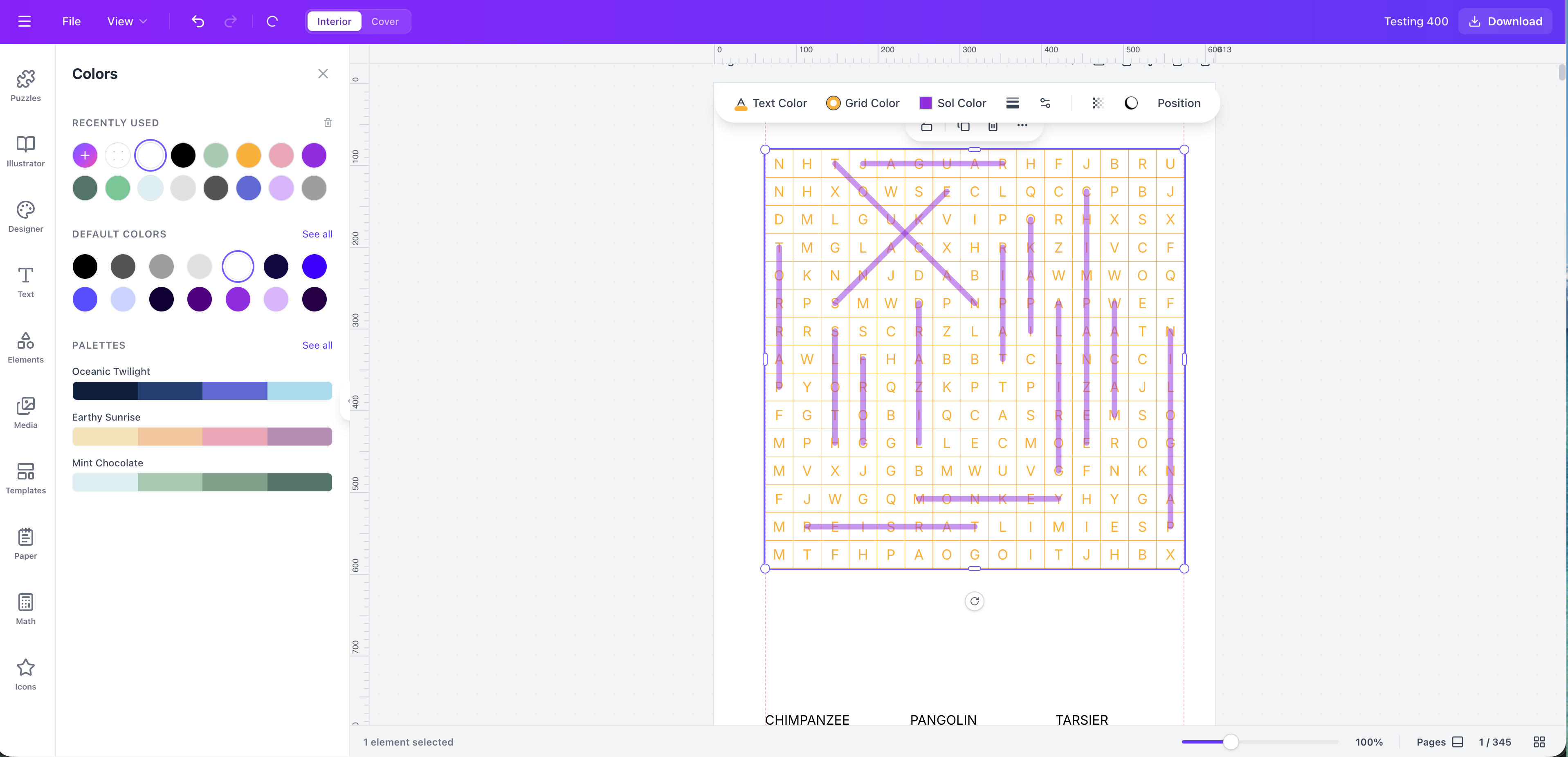Select the orange swatch in Recently Used

(248, 155)
